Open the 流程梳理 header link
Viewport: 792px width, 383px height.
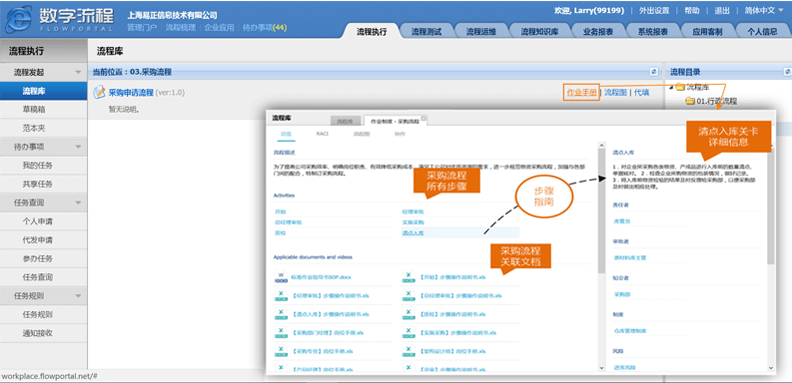(181, 28)
